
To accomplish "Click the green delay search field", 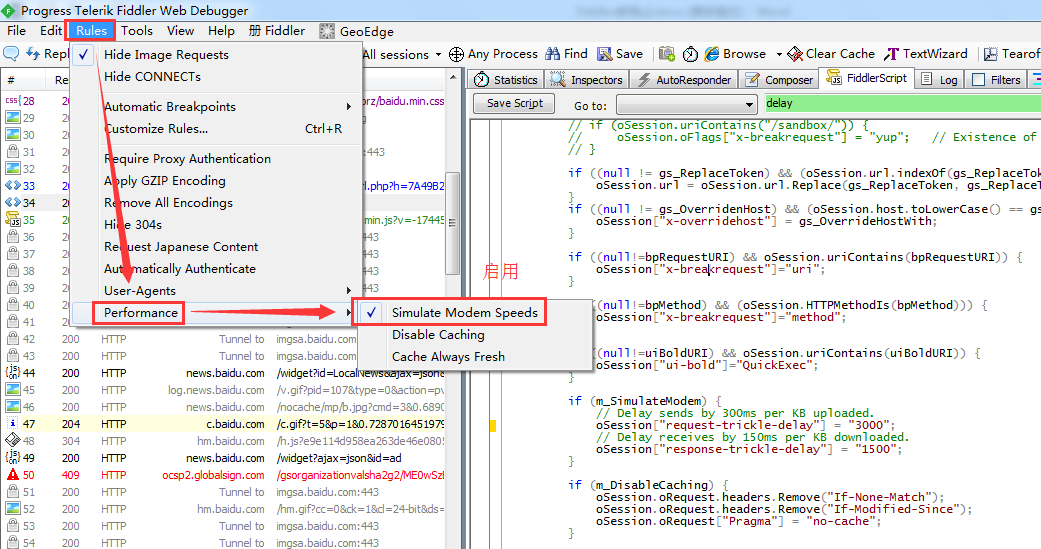I will pos(902,104).
